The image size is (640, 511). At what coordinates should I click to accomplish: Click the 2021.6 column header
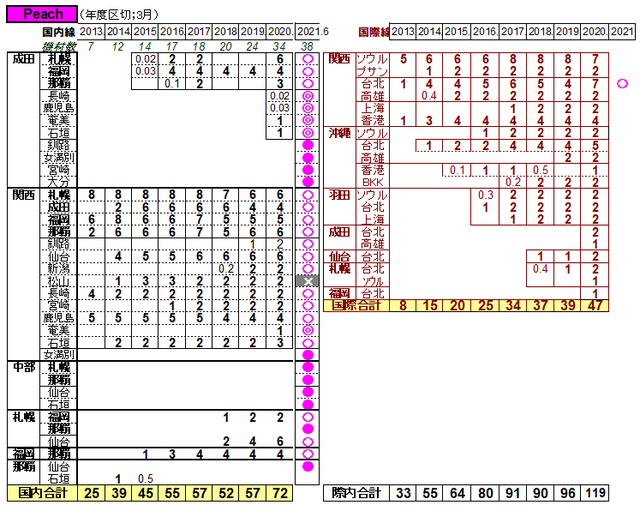coord(312,31)
